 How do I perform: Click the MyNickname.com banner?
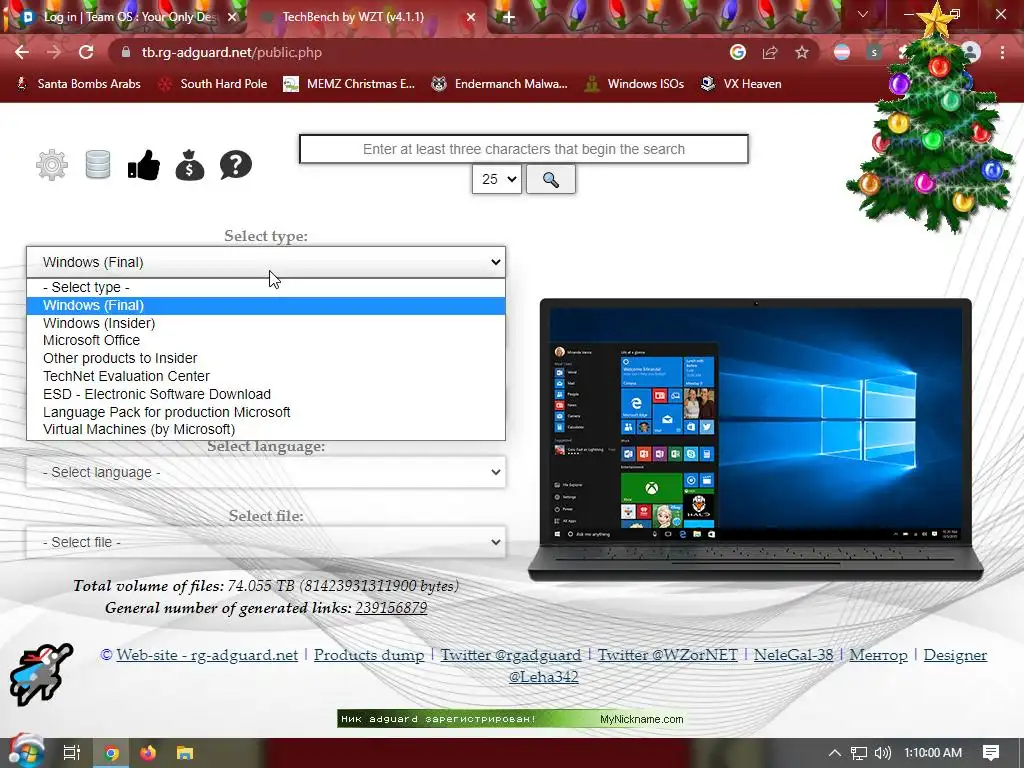pyautogui.click(x=512, y=719)
